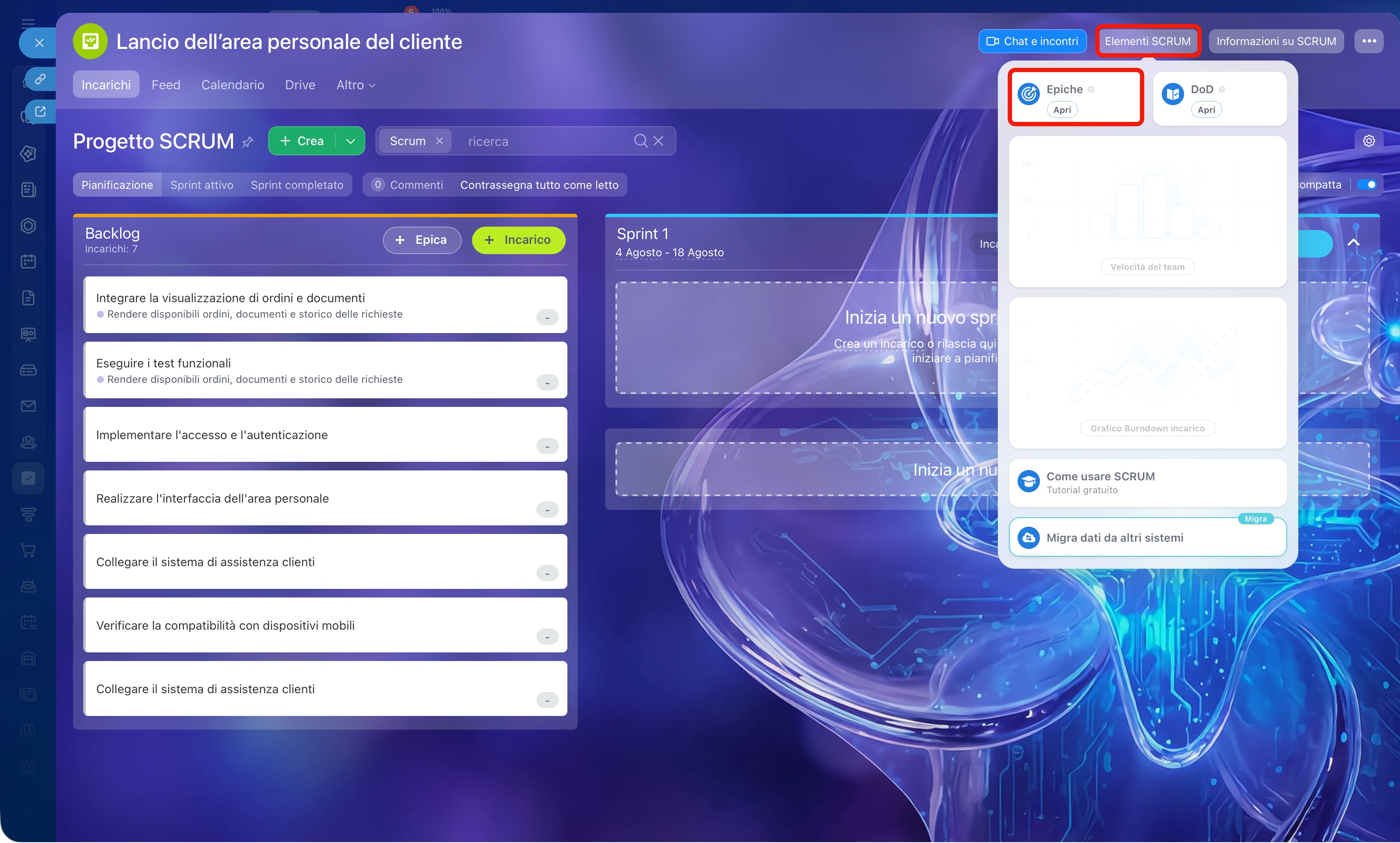
Task: Clear the search field with the X icon
Action: tap(658, 141)
